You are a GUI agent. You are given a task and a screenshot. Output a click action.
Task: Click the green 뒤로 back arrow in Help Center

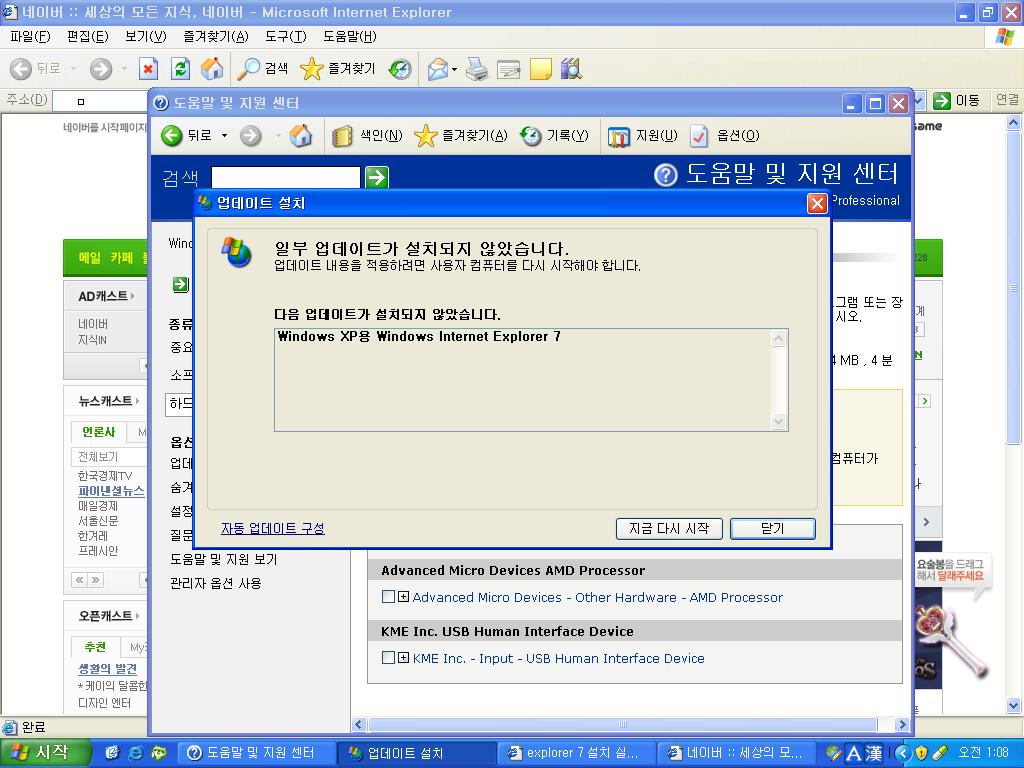point(172,135)
